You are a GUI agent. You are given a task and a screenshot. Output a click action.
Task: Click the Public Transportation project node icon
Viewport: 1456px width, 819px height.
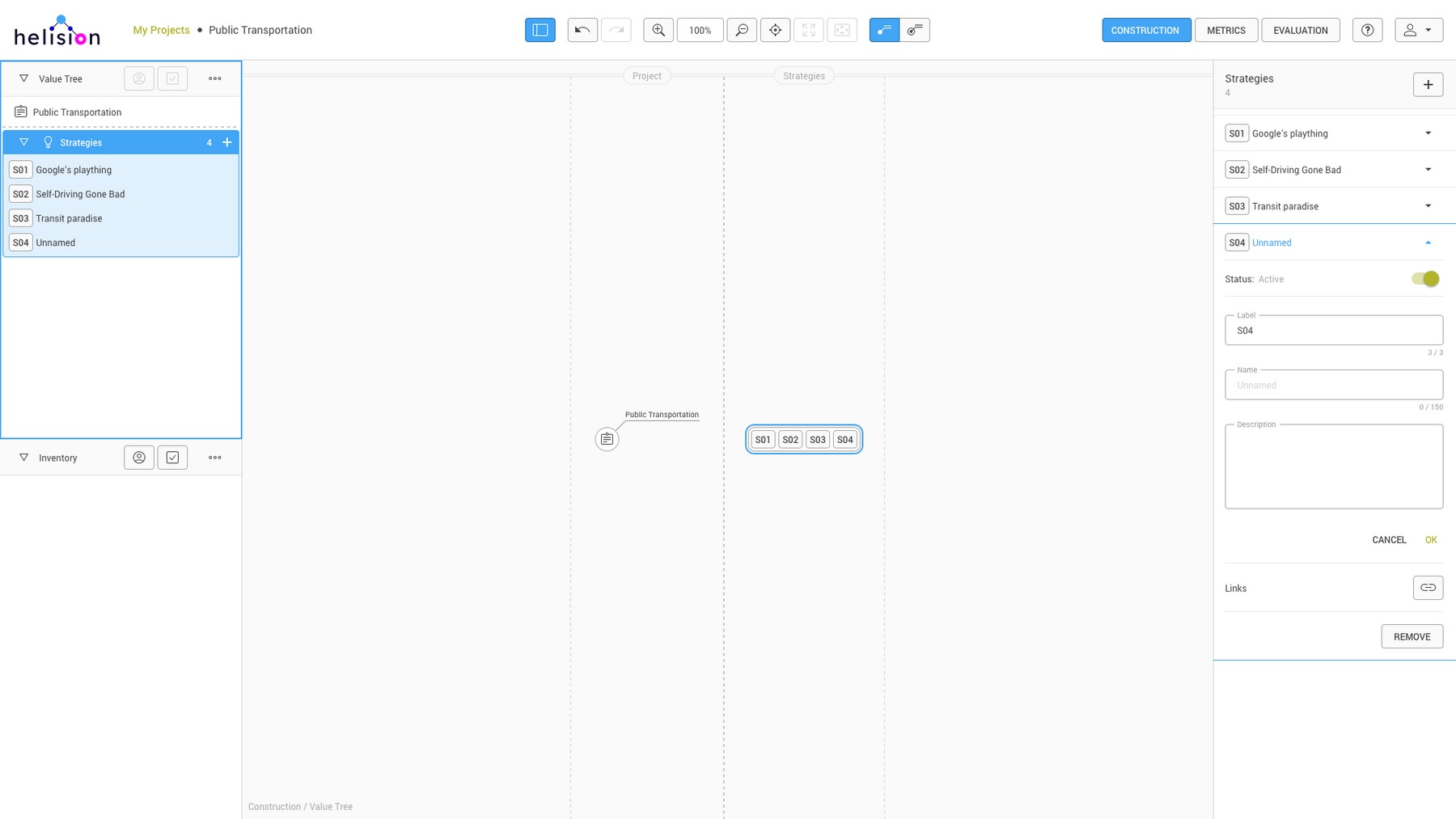[607, 439]
